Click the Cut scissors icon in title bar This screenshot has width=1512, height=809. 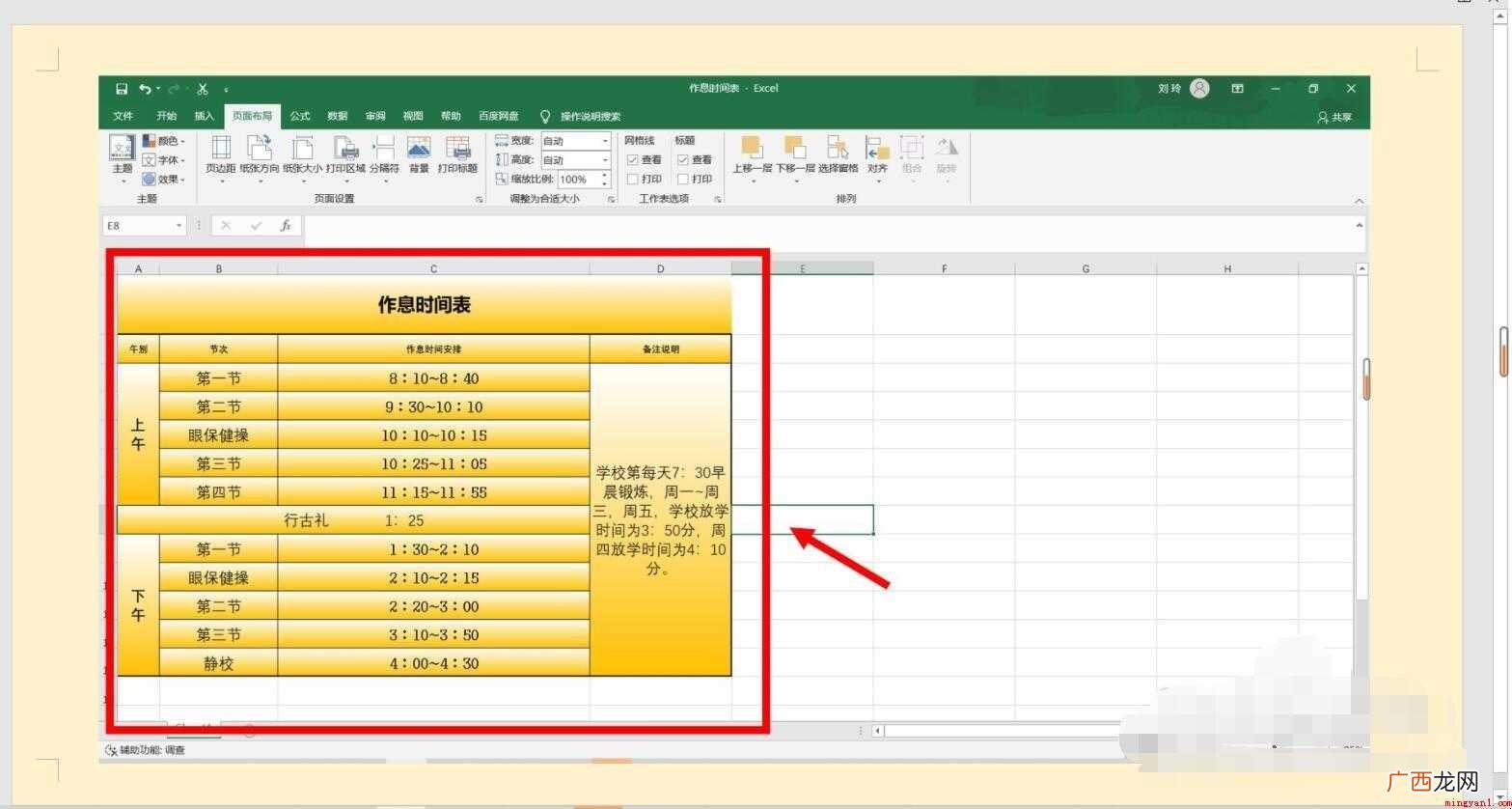(x=203, y=89)
